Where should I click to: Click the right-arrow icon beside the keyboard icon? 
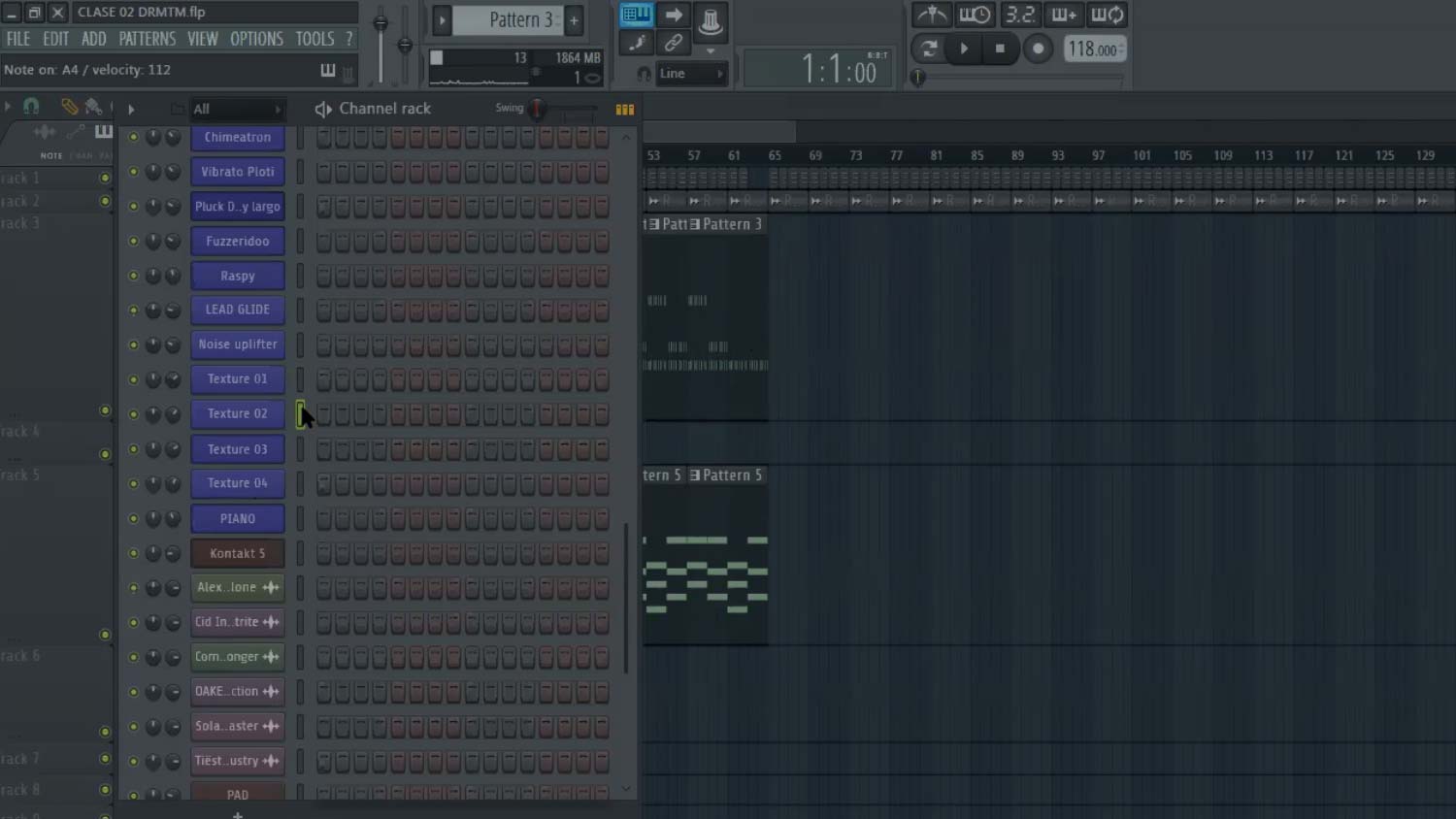coord(674,16)
